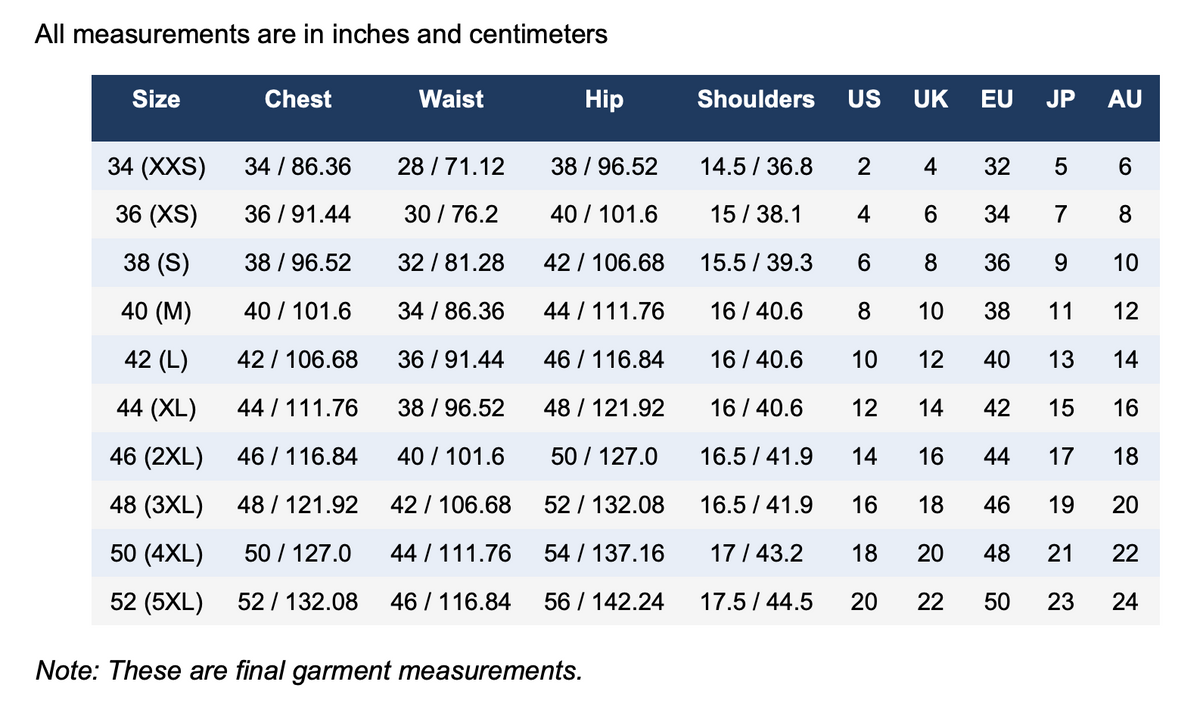Click the inches and centimeters heading text
The width and height of the screenshot is (1200, 716).
pos(321,35)
